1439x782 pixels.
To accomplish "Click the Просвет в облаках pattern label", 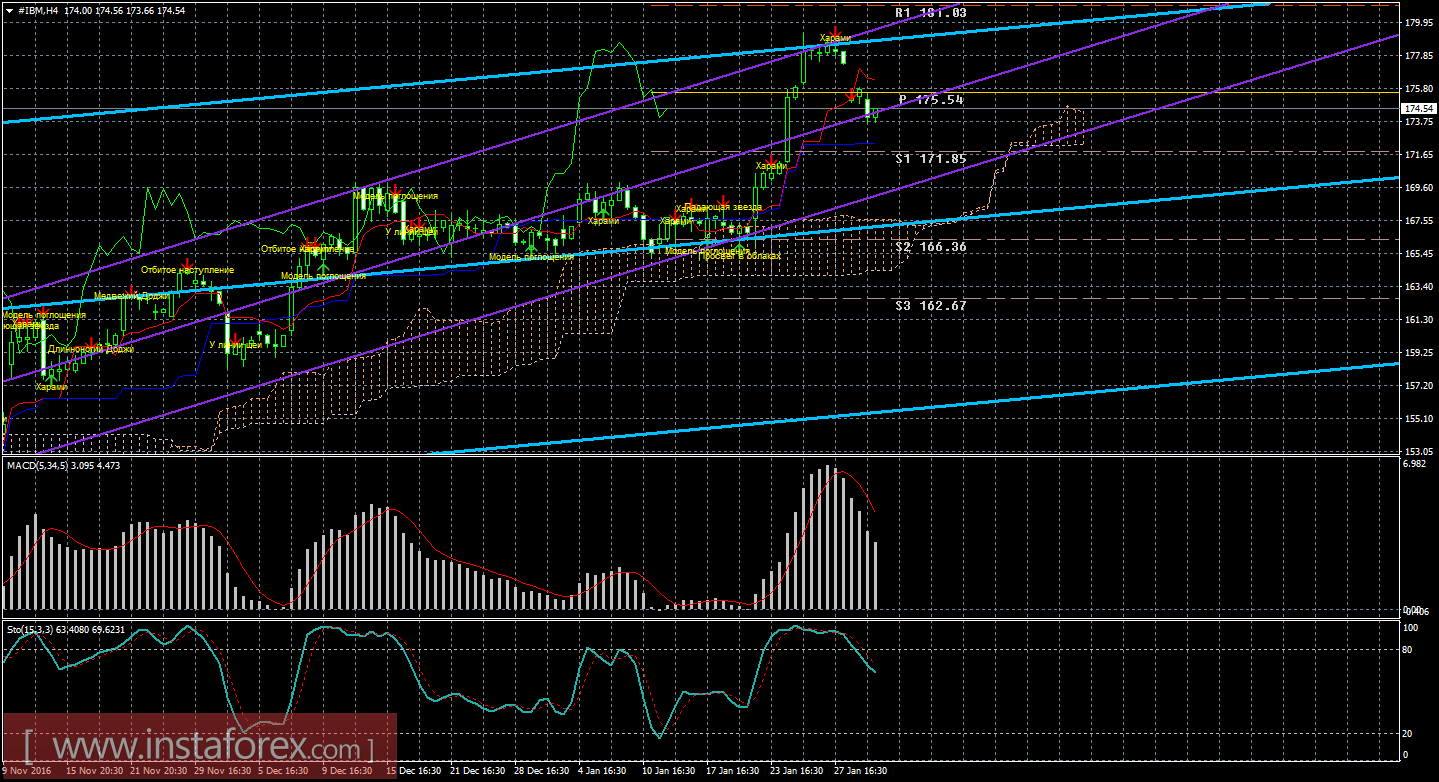I will [740, 256].
